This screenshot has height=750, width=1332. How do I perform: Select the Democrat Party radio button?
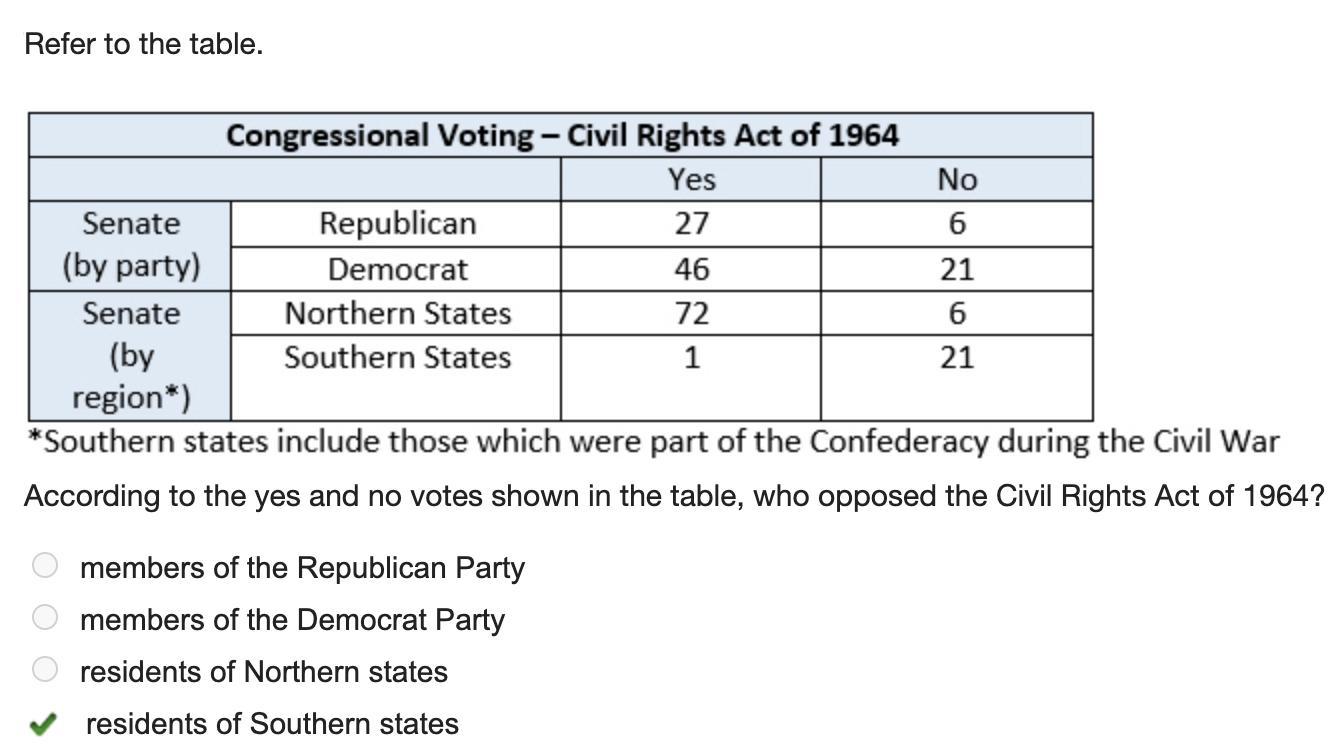click(45, 618)
